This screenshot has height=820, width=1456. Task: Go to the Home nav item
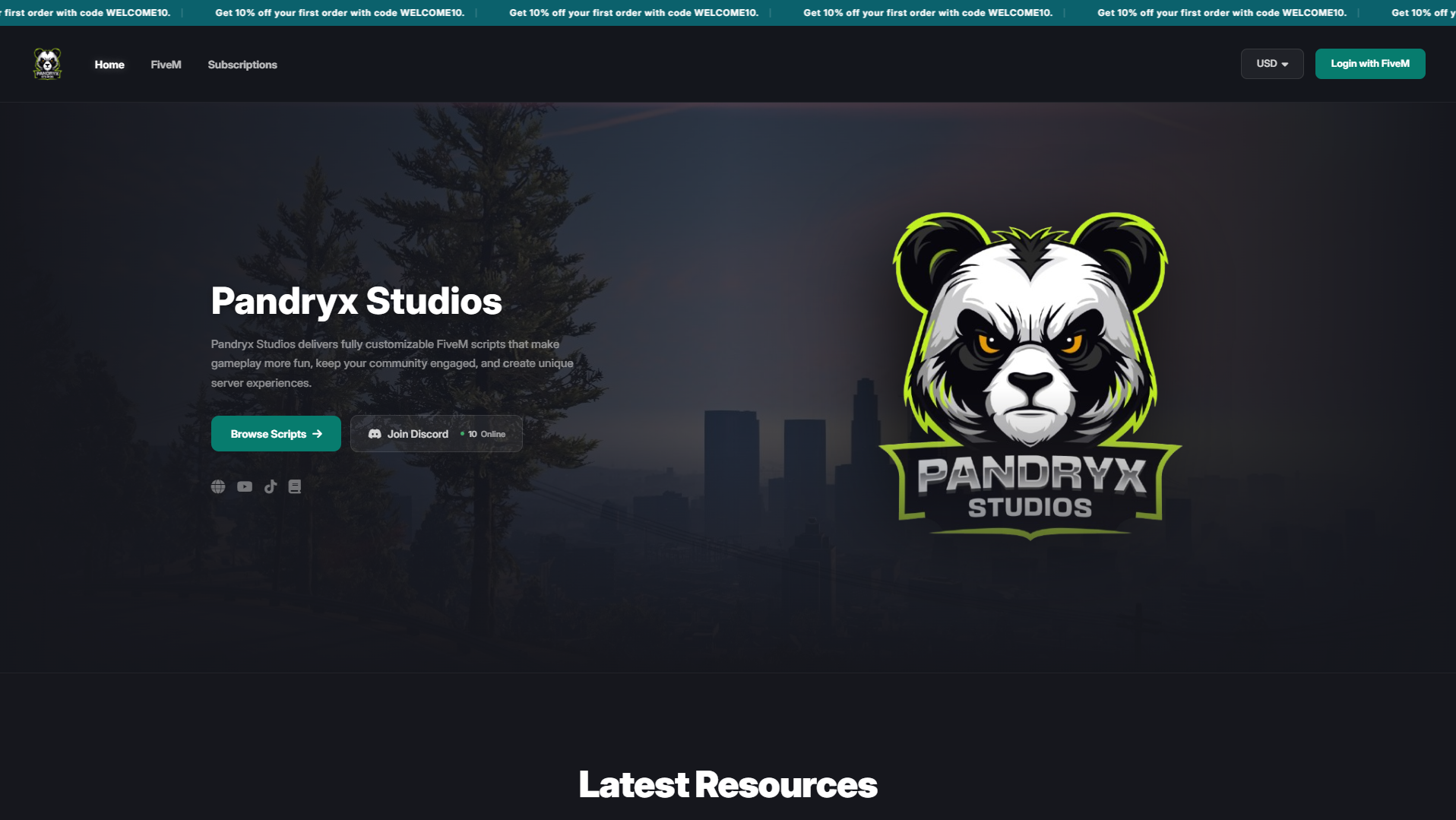[109, 65]
